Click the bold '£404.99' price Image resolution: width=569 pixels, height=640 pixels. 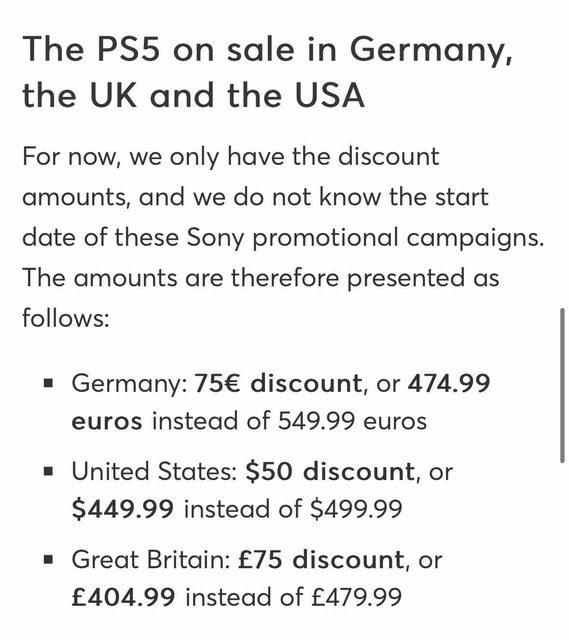123,597
